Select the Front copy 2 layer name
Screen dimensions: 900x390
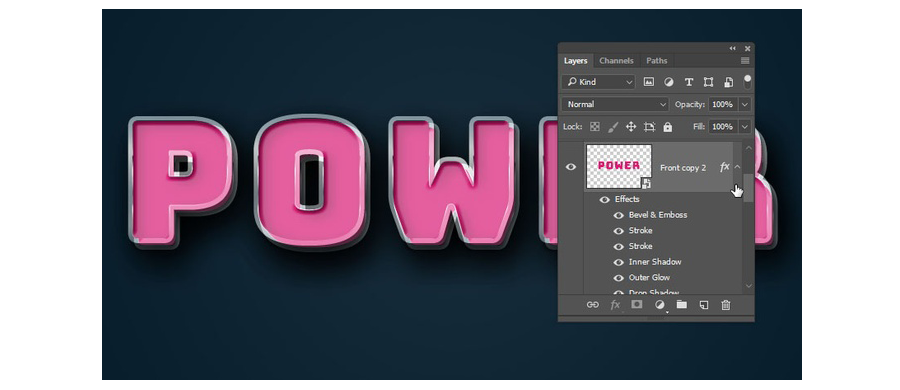click(683, 168)
